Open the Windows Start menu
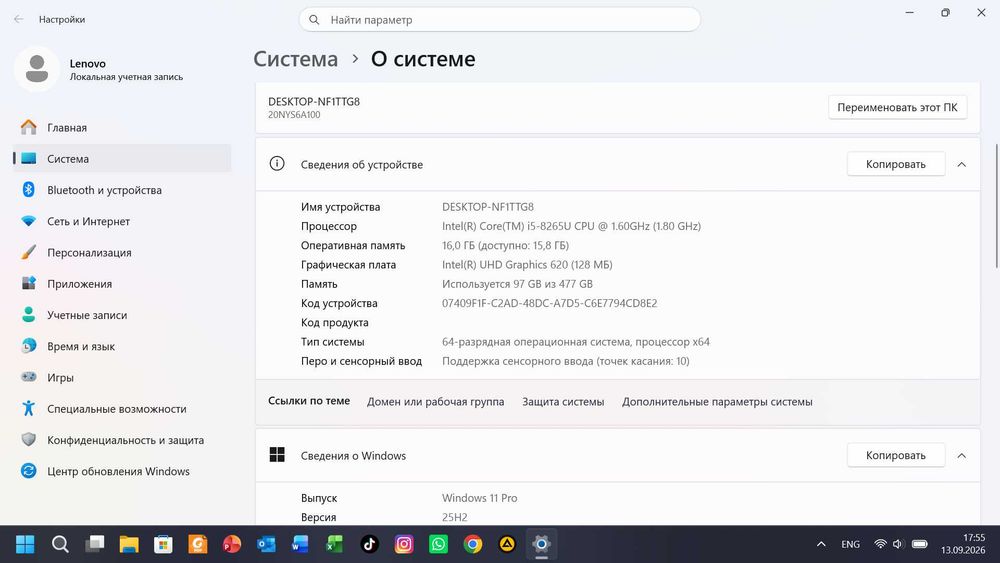The height and width of the screenshot is (563, 1000). (26, 544)
